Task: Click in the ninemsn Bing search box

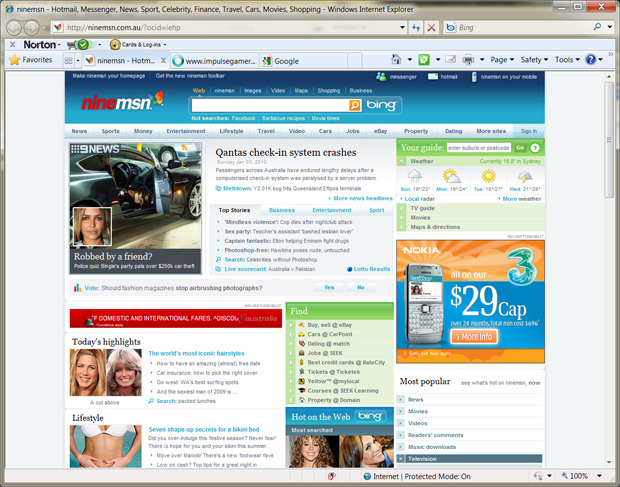Action: (270, 105)
